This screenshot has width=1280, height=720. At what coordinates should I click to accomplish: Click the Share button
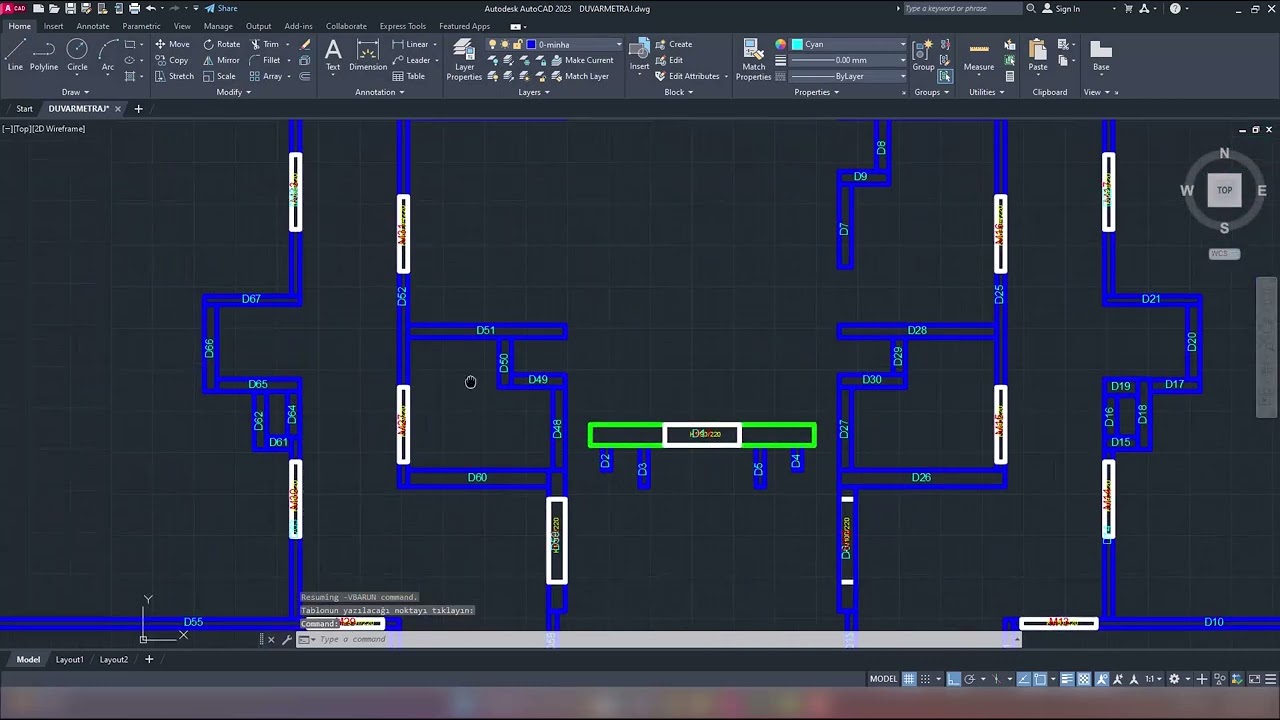221,8
